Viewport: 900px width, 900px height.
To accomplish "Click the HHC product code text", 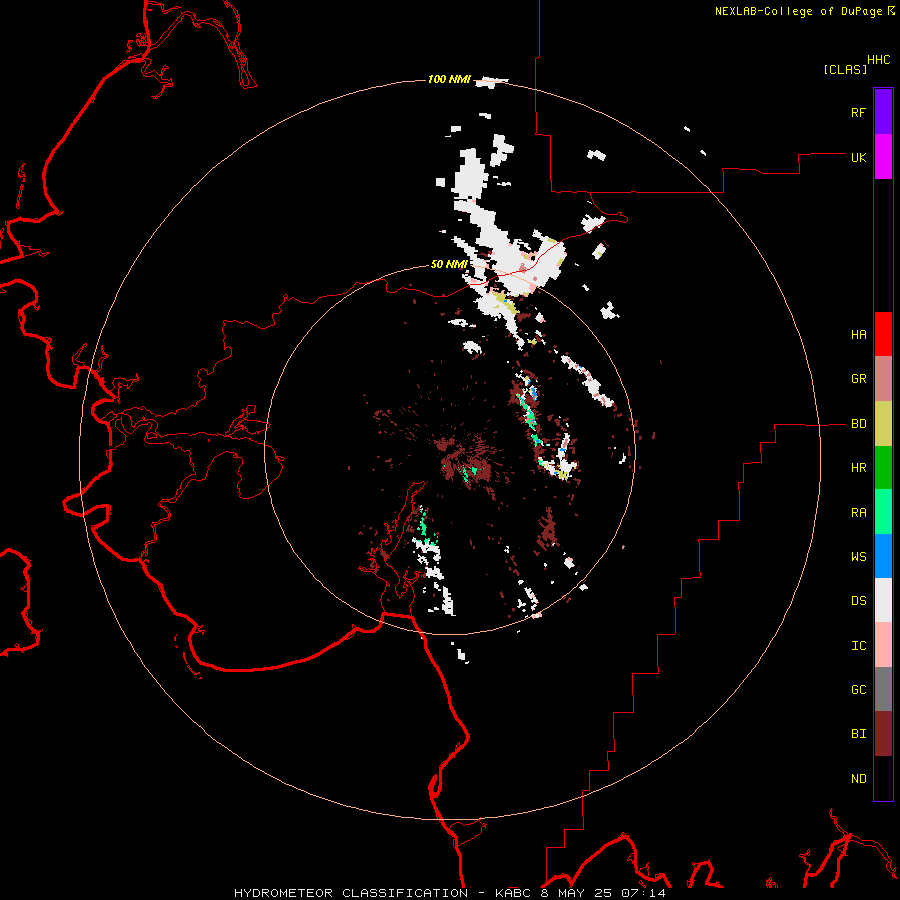I will (x=879, y=60).
